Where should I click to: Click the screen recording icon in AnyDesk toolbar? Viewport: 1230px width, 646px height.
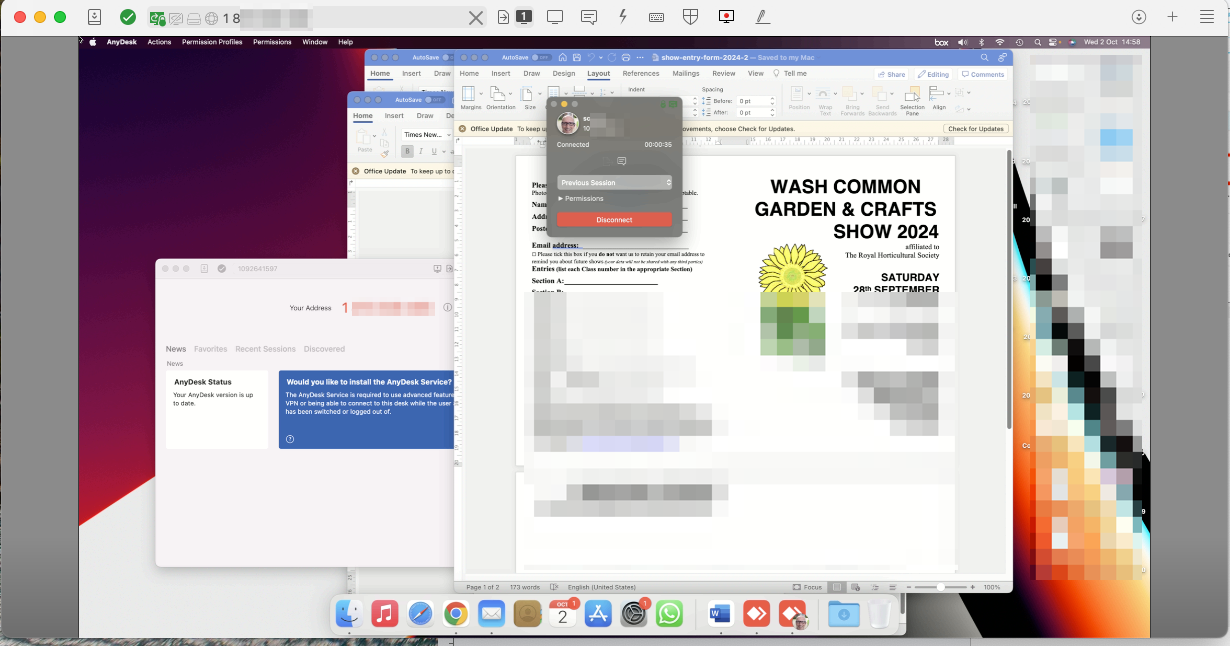point(727,17)
